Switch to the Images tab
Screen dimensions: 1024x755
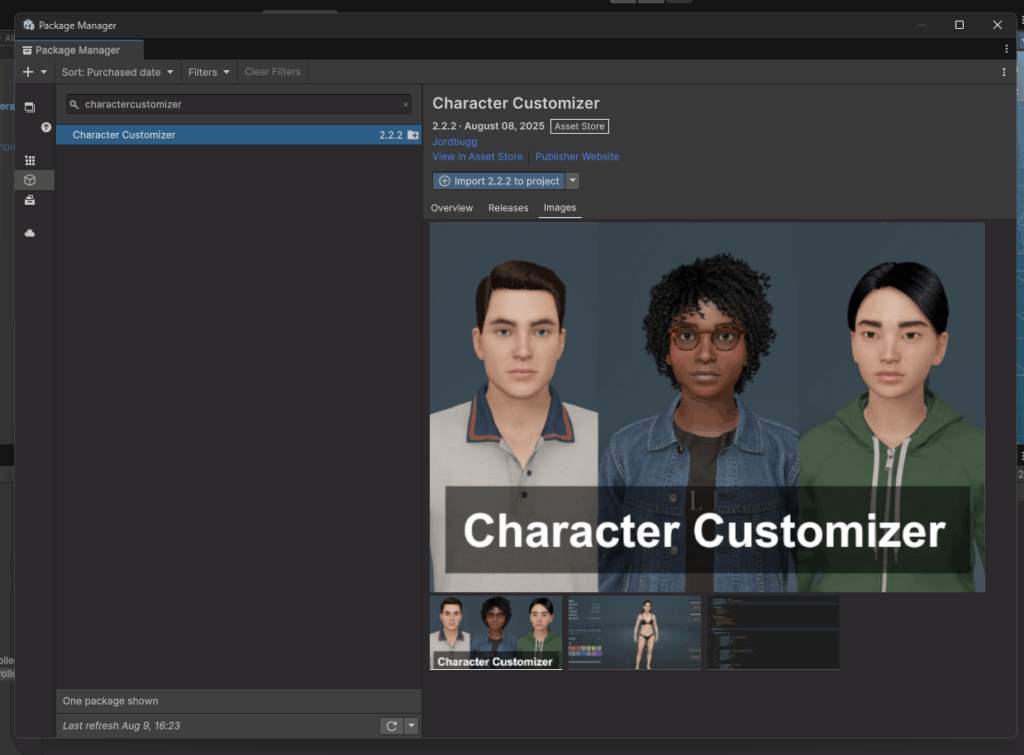click(x=560, y=208)
